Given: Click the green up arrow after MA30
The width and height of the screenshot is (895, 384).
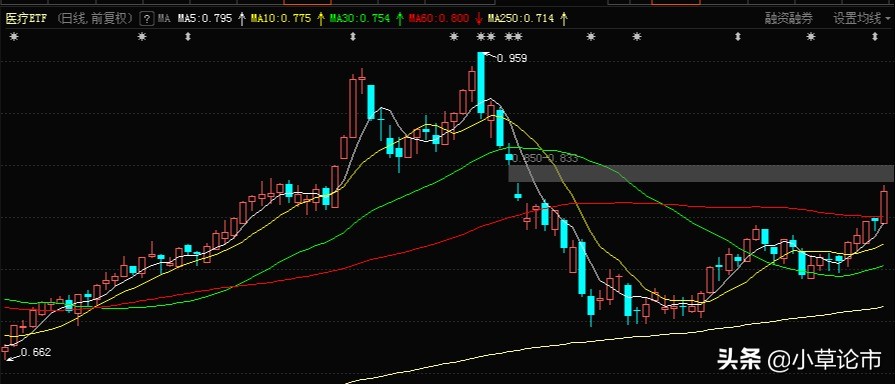Looking at the screenshot, I should pos(400,19).
